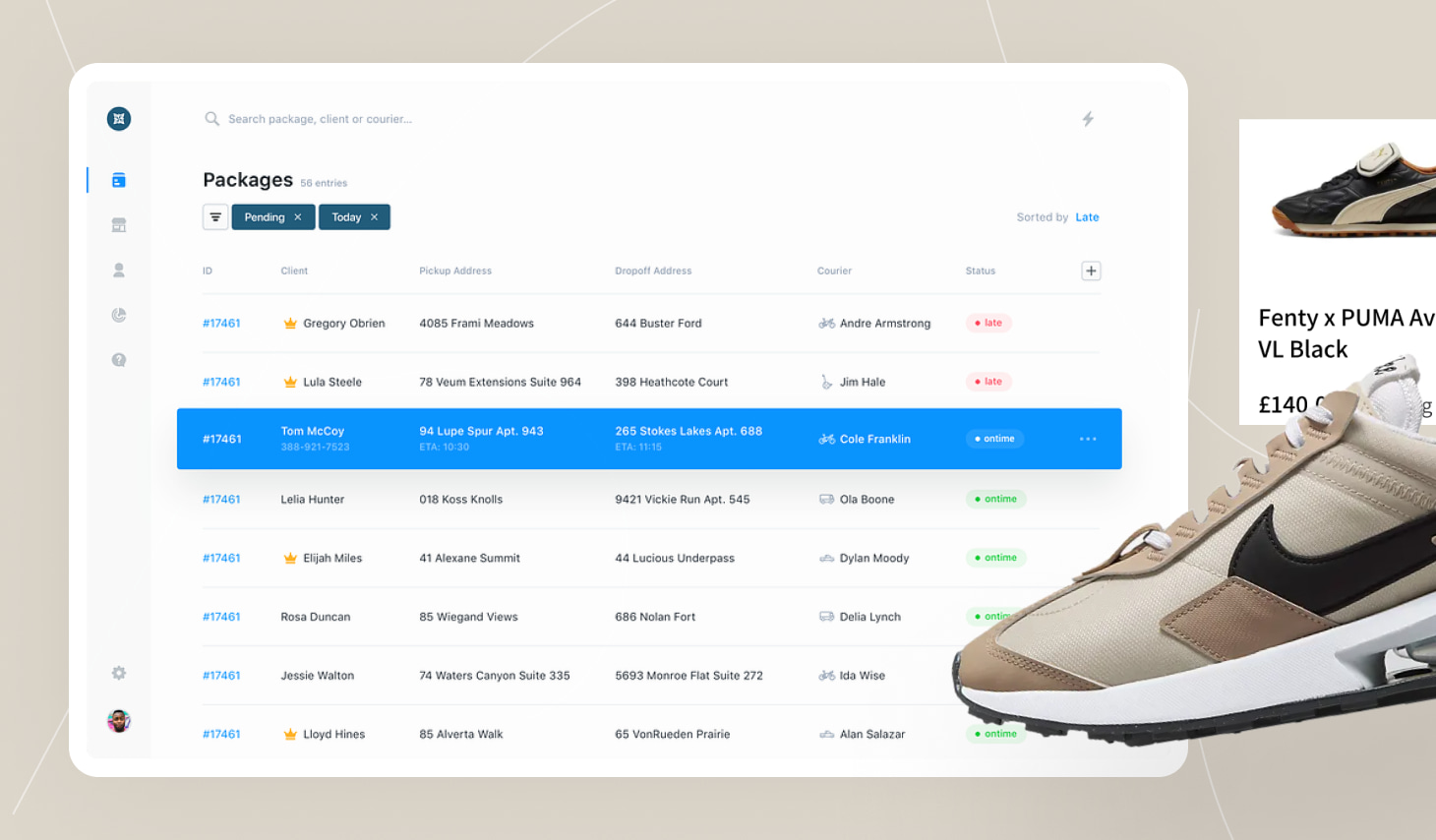Viewport: 1436px width, 840px height.
Task: Click the crown icon beside Lula Steele
Action: pos(290,382)
